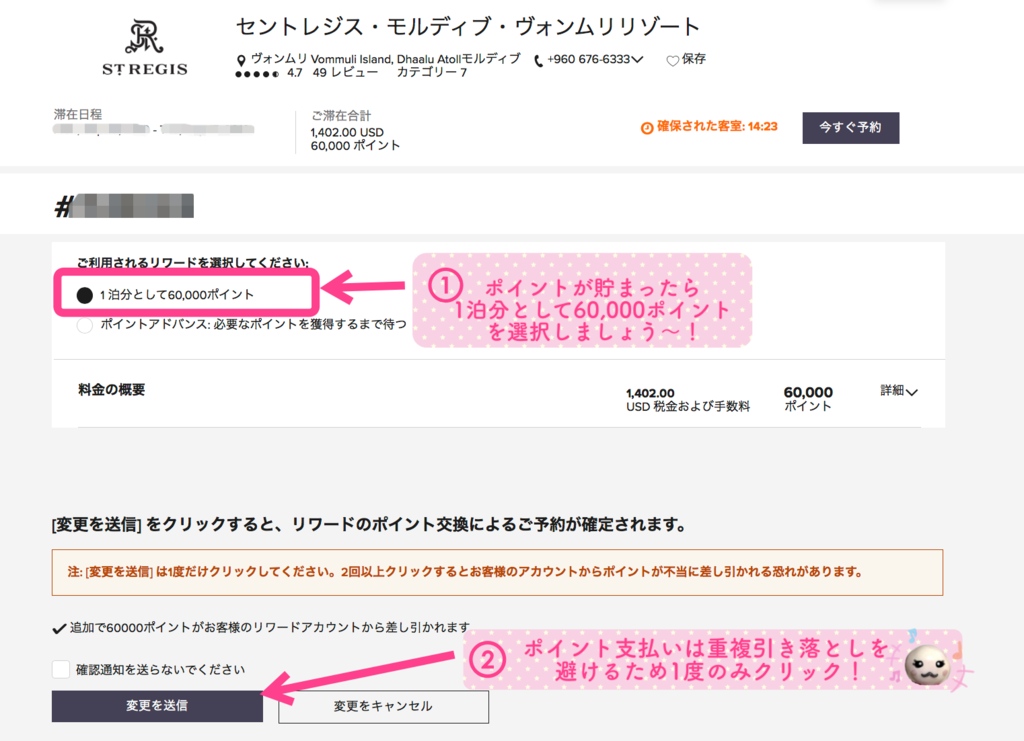This screenshot has height=741, width=1024.
Task: Click the phone icon beside +960 676-6333
Action: click(539, 61)
